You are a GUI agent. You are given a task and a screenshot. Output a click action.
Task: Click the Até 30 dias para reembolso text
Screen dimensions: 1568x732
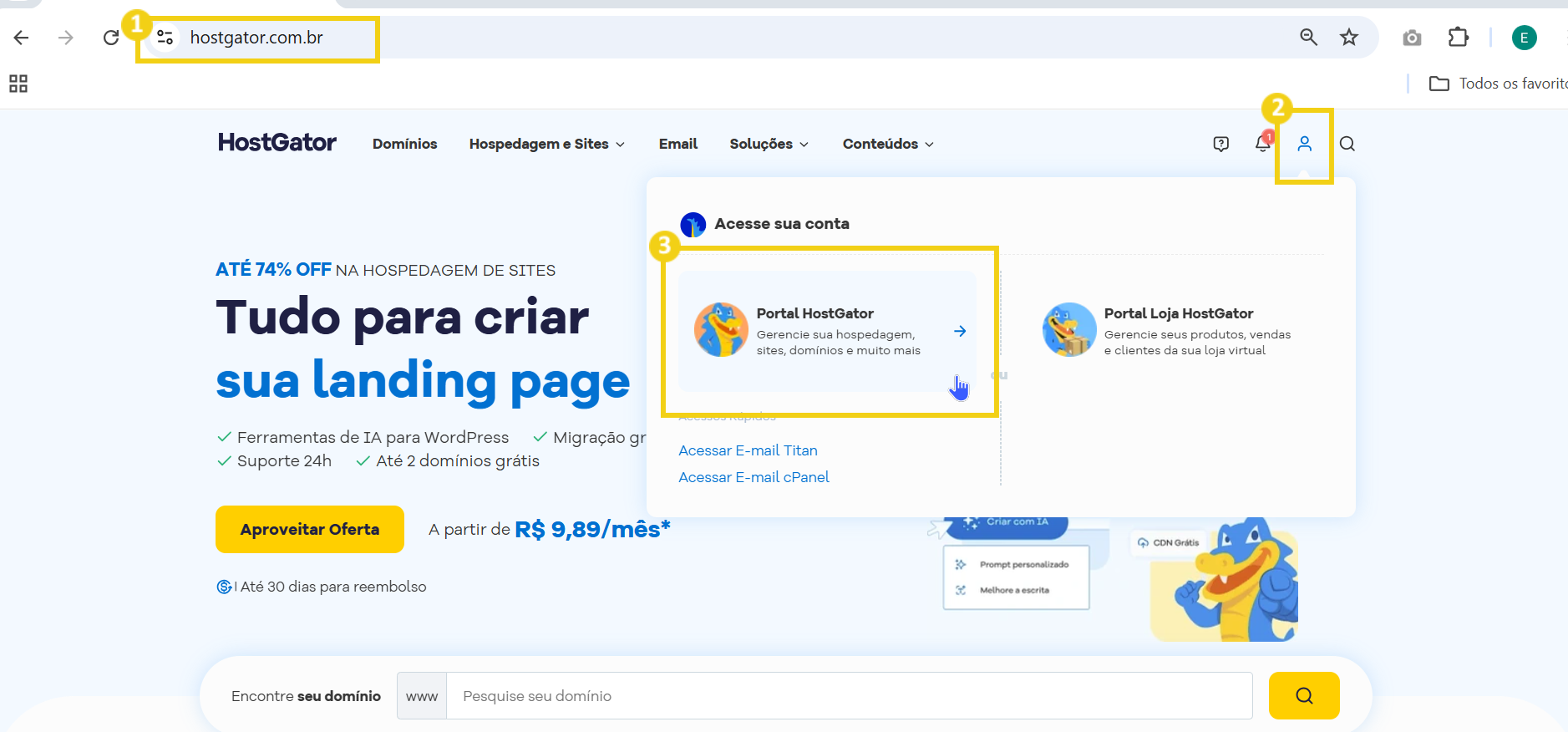point(333,587)
